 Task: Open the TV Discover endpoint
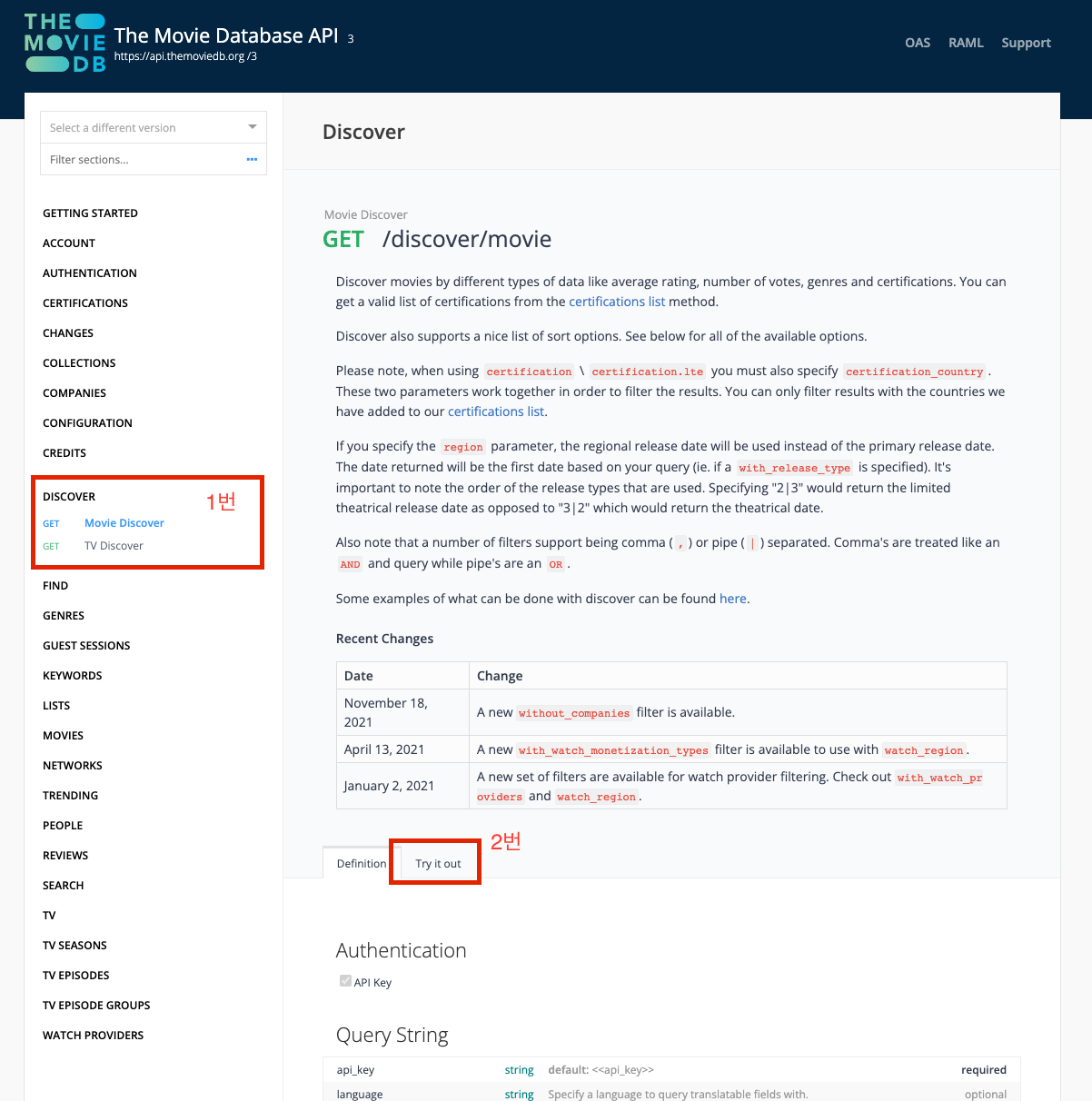point(114,546)
